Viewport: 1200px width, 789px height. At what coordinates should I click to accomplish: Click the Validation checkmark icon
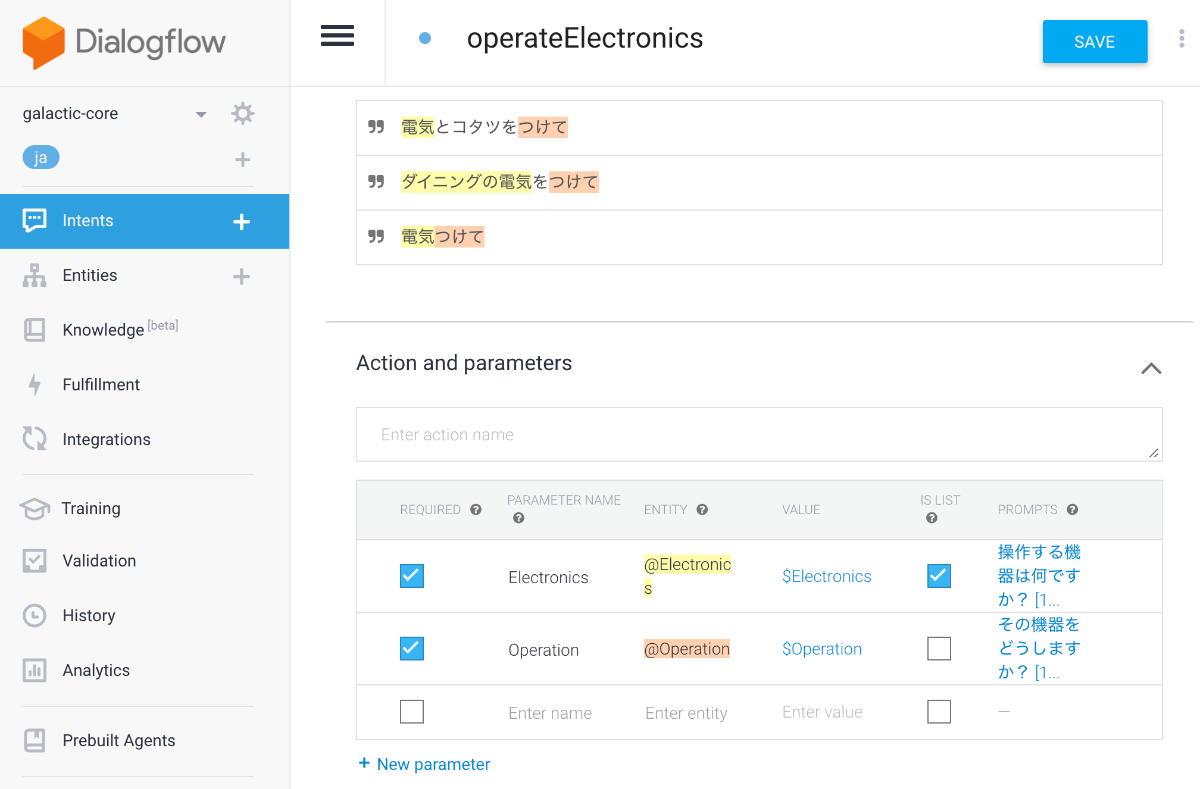tap(35, 561)
